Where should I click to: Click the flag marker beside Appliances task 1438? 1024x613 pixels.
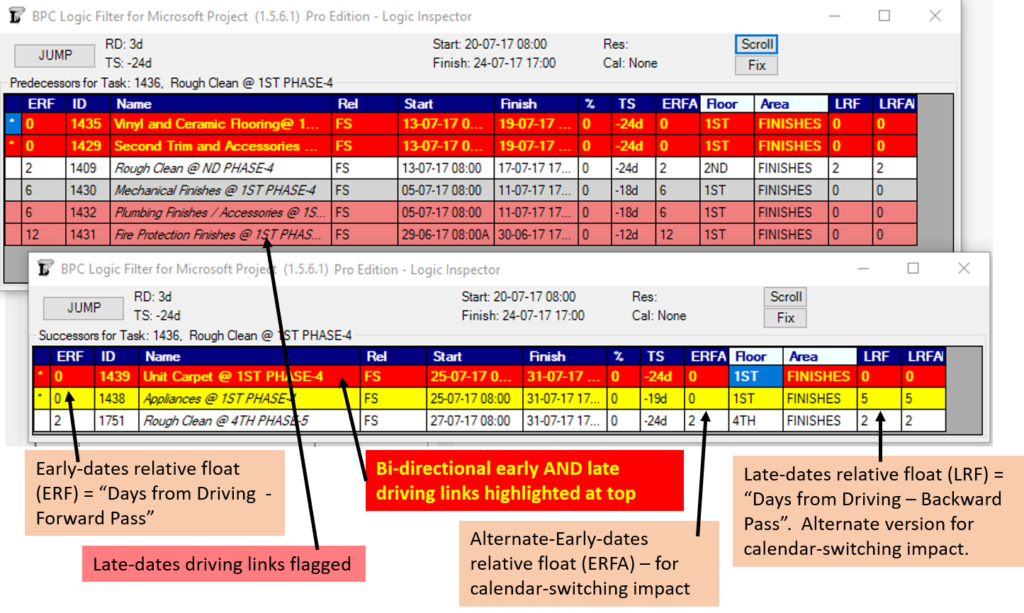40,398
